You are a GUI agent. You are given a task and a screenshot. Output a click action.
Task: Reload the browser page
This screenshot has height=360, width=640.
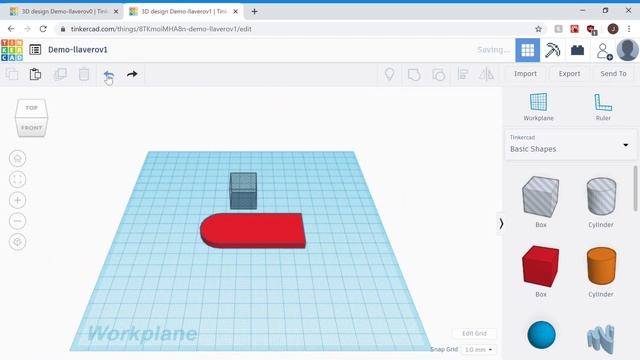[43, 29]
